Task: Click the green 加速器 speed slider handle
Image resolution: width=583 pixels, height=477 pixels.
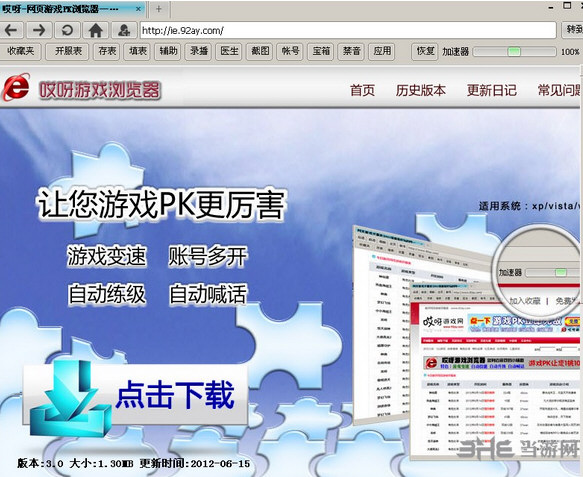Action: (x=514, y=51)
